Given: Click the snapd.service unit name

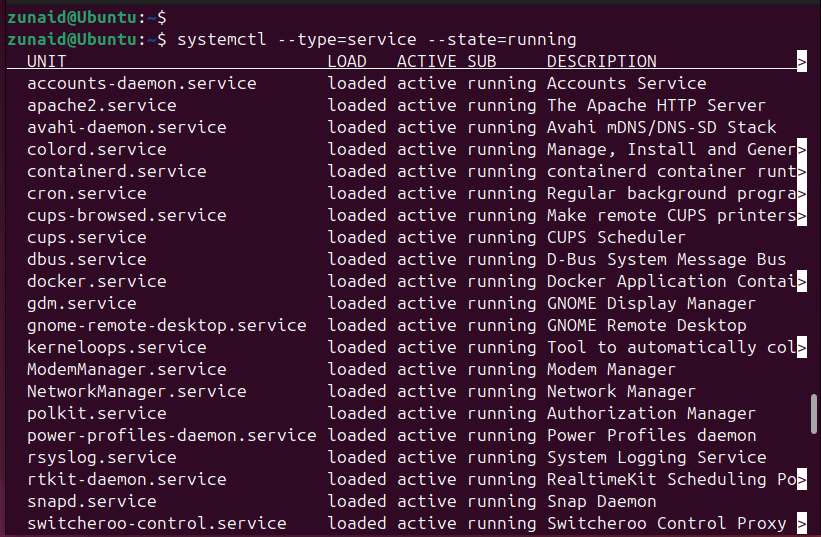Looking at the screenshot, I should click(91, 502).
